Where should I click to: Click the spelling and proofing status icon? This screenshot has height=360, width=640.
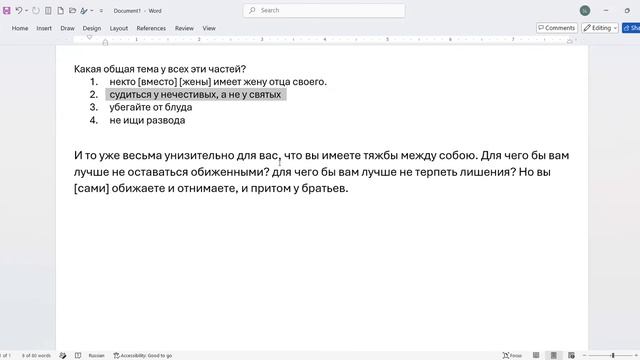(62, 356)
